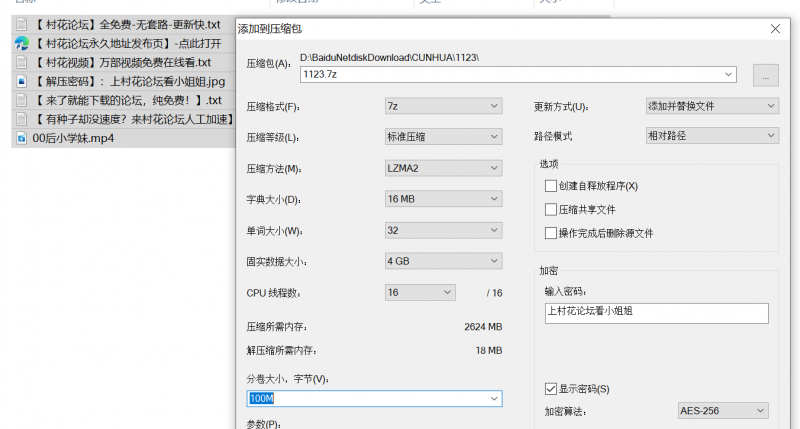Uncheck the 显示密码 checkbox
The image size is (800, 429).
551,388
